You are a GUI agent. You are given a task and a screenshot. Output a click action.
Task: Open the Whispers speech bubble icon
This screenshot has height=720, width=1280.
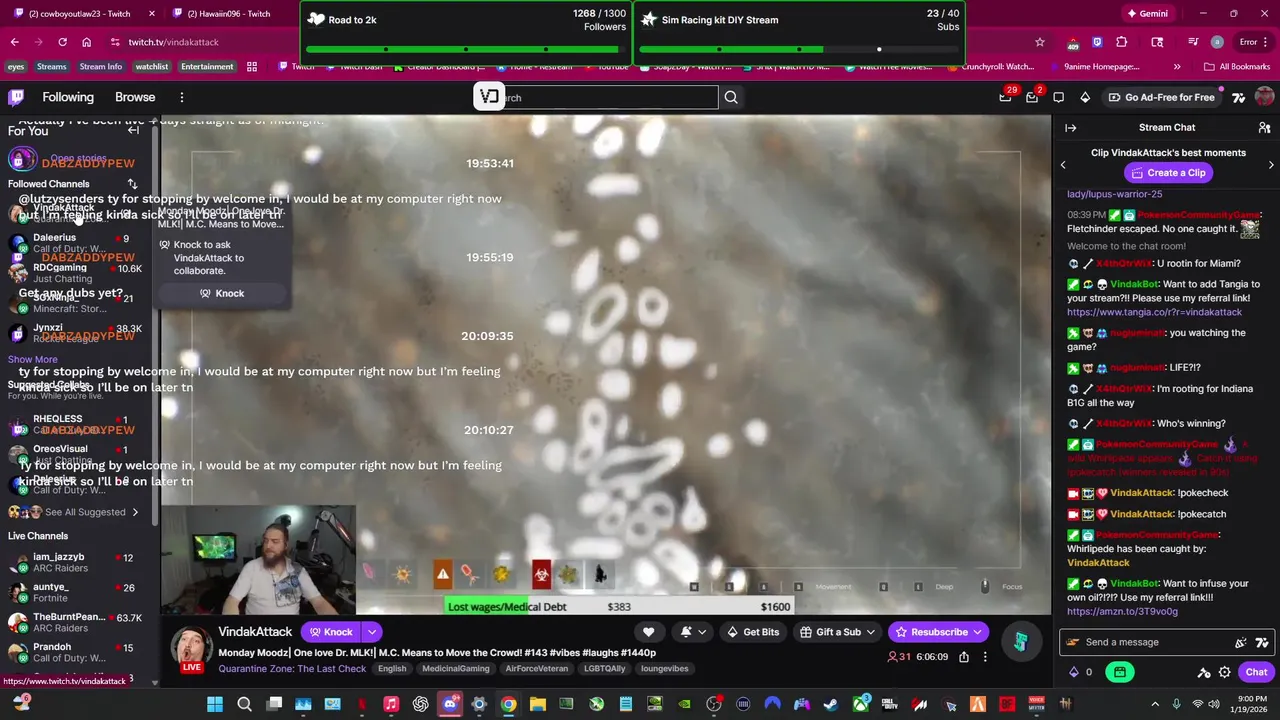click(x=1058, y=97)
